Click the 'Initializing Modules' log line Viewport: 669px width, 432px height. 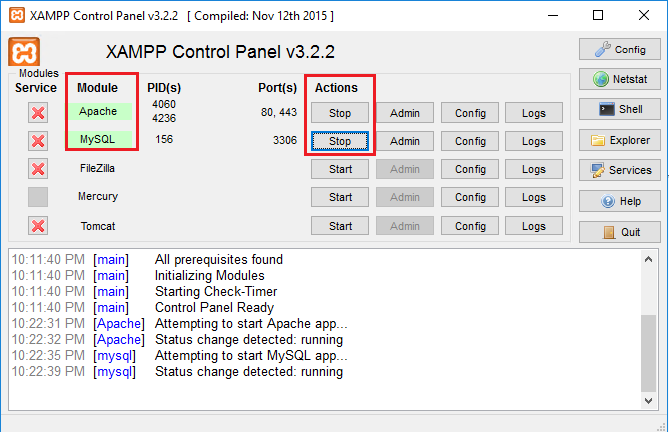(209, 275)
